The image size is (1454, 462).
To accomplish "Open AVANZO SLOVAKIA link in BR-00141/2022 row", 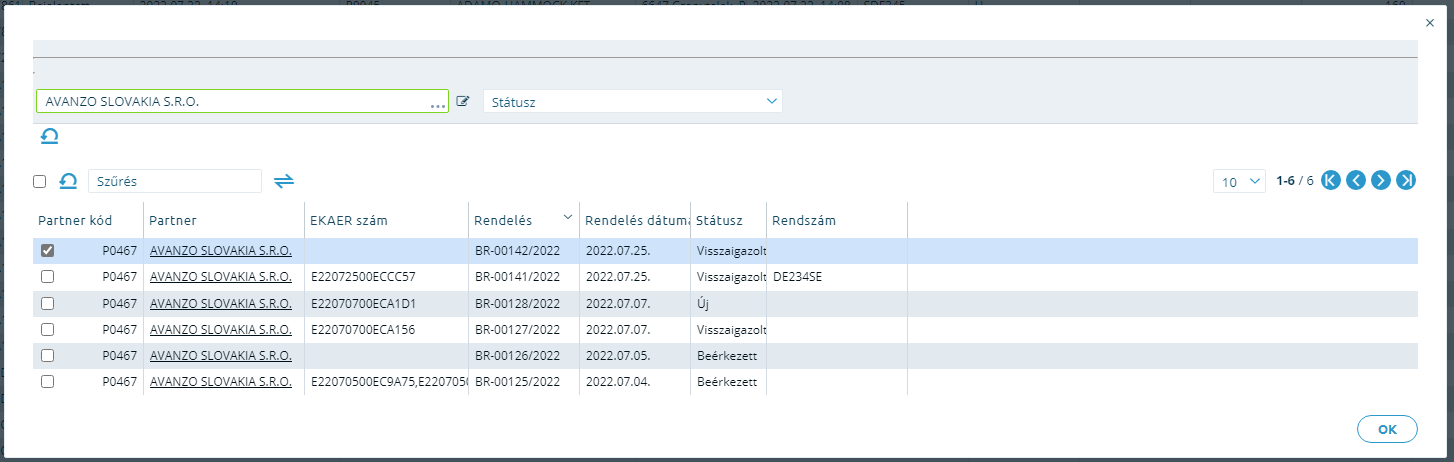I will point(221,277).
